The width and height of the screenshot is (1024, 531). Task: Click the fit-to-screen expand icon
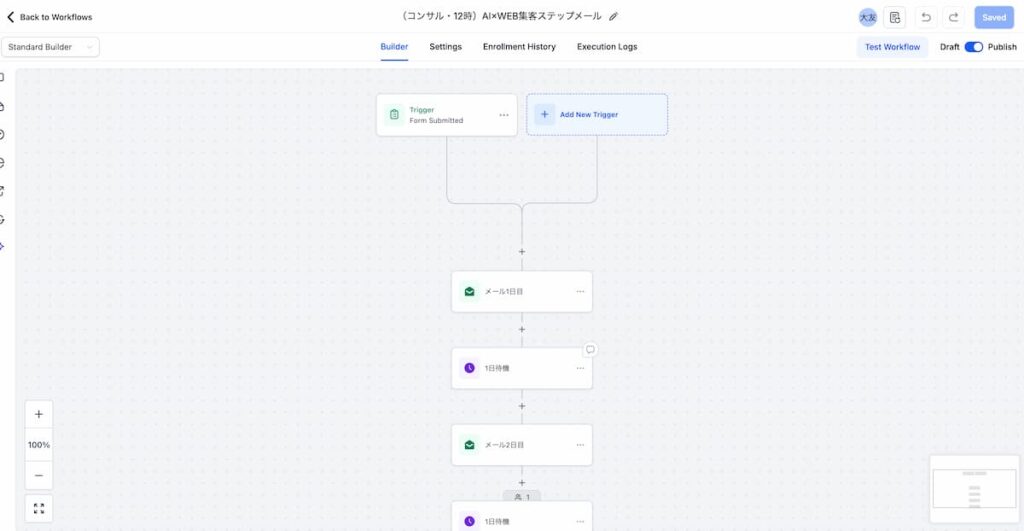coord(39,508)
